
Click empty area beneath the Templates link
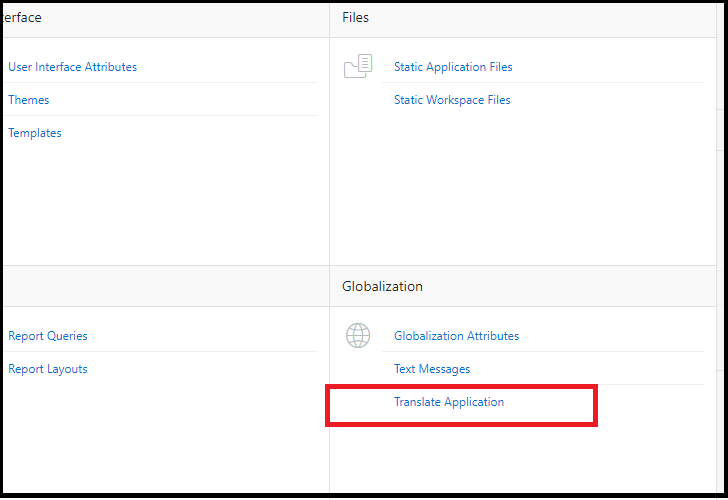click(x=150, y=200)
